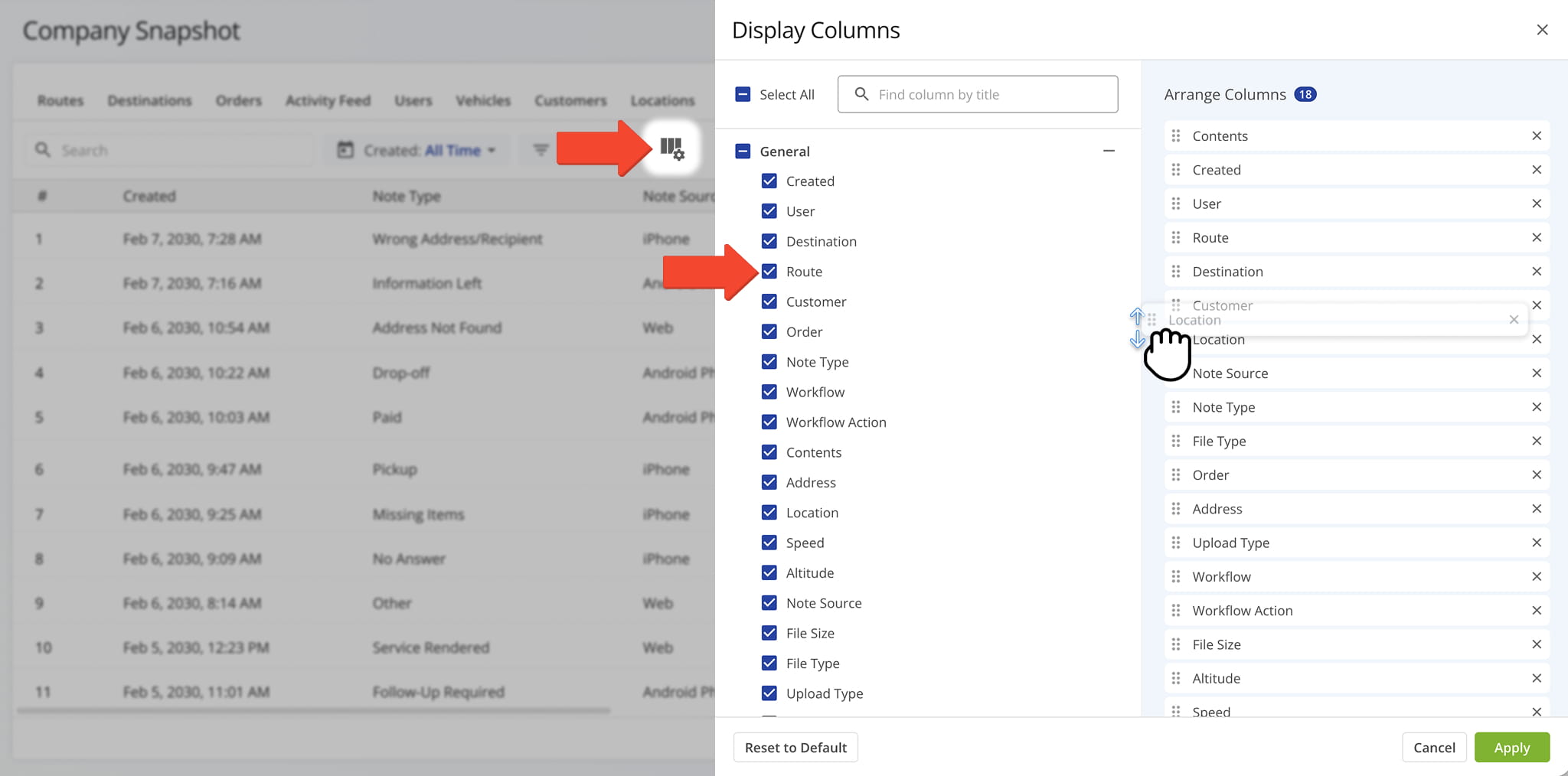The image size is (1568, 776).
Task: Uncheck the Workflow Action column checkbox
Action: tap(769, 422)
